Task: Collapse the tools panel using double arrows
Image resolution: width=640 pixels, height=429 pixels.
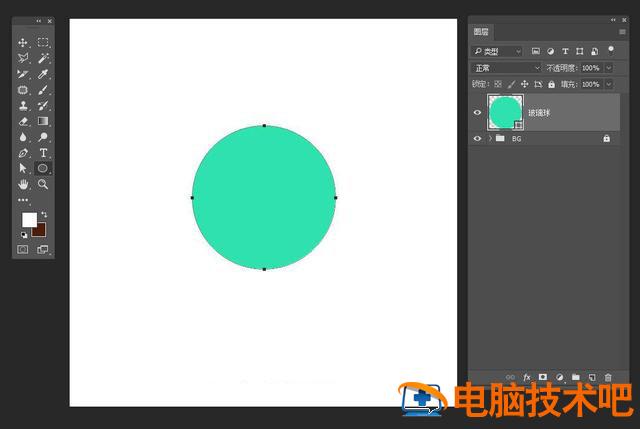Action: click(x=39, y=21)
